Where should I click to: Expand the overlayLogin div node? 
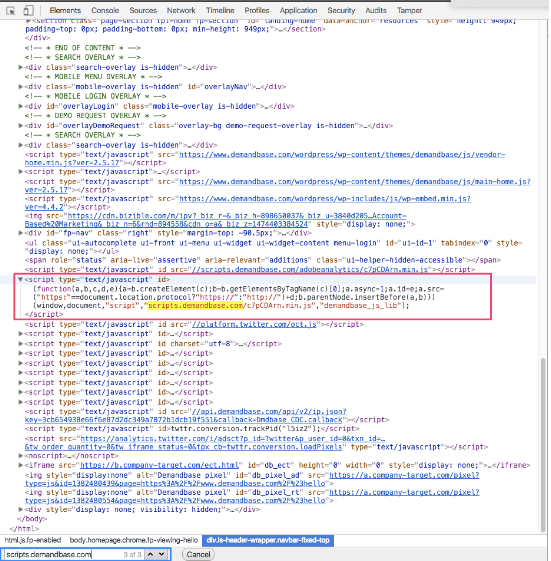click(x=21, y=106)
